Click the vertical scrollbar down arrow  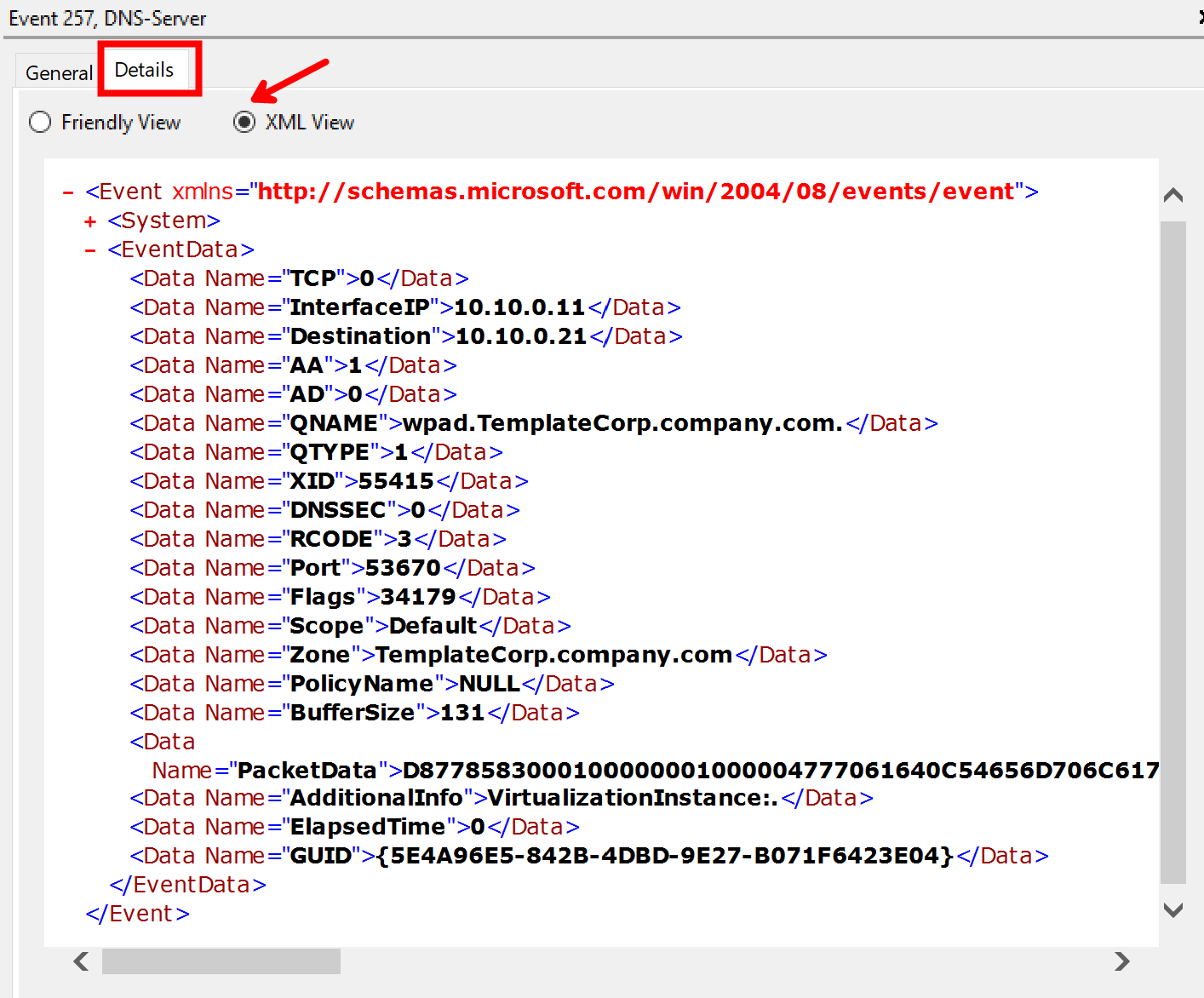coord(1173,910)
